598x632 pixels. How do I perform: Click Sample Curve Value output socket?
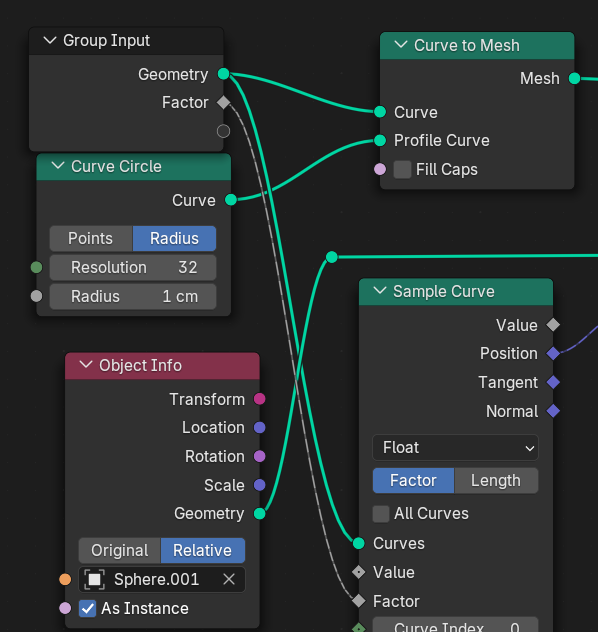[553, 325]
